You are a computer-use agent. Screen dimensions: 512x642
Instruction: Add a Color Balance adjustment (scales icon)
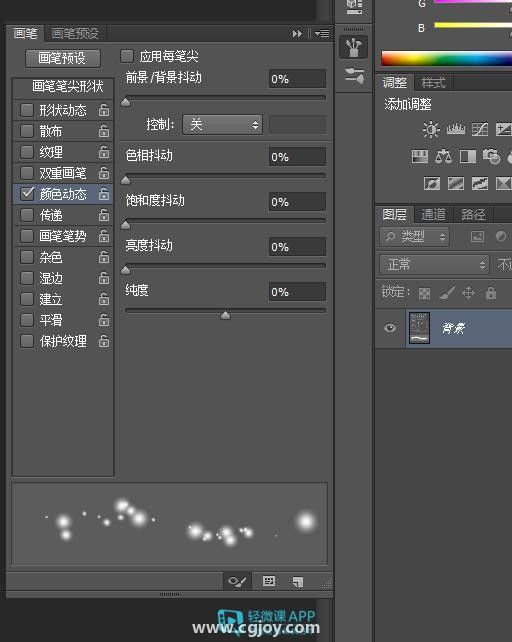[x=443, y=156]
